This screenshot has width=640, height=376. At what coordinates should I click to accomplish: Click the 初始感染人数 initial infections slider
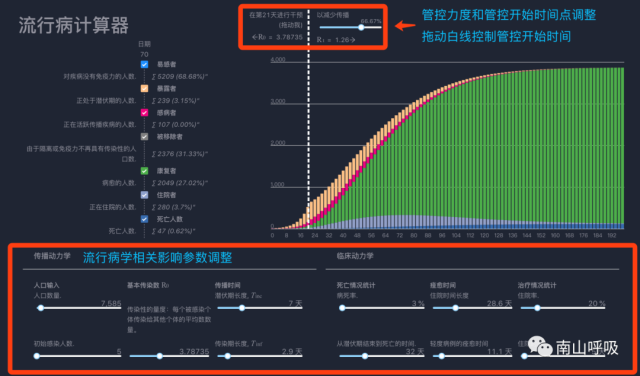coord(78,356)
